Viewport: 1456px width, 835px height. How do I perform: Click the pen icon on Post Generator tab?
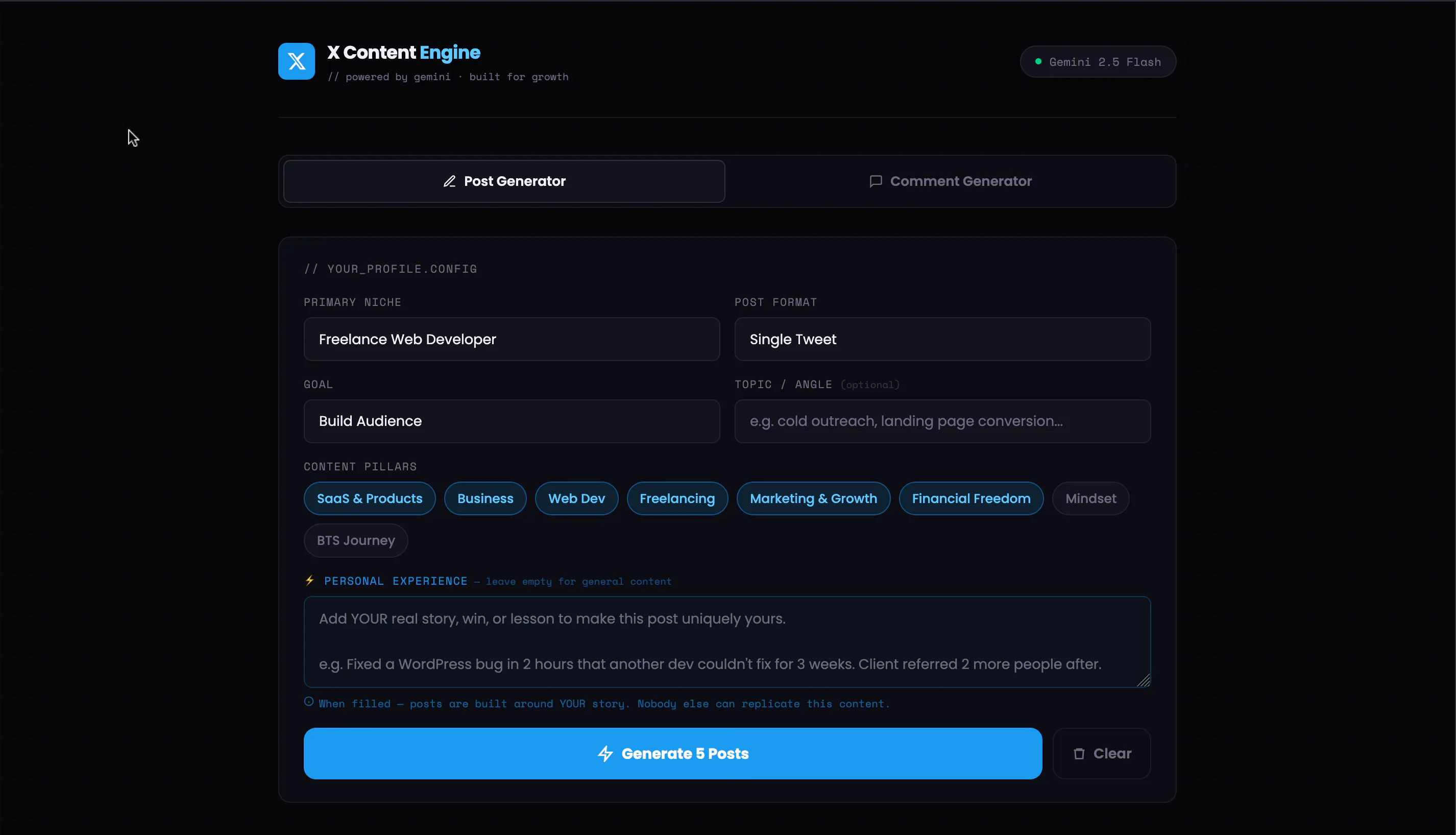[449, 181]
